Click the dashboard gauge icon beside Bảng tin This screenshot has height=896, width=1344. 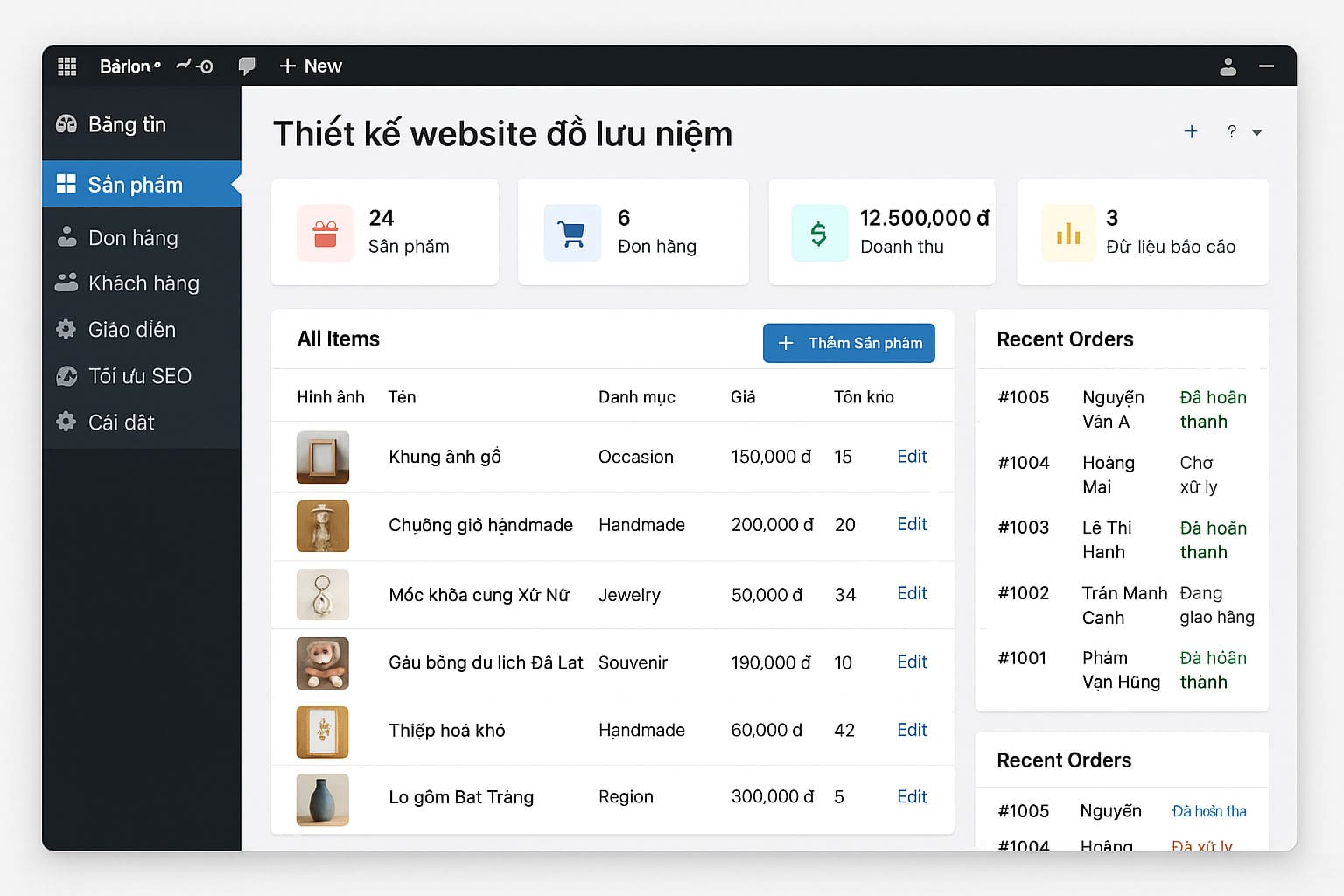click(x=66, y=124)
